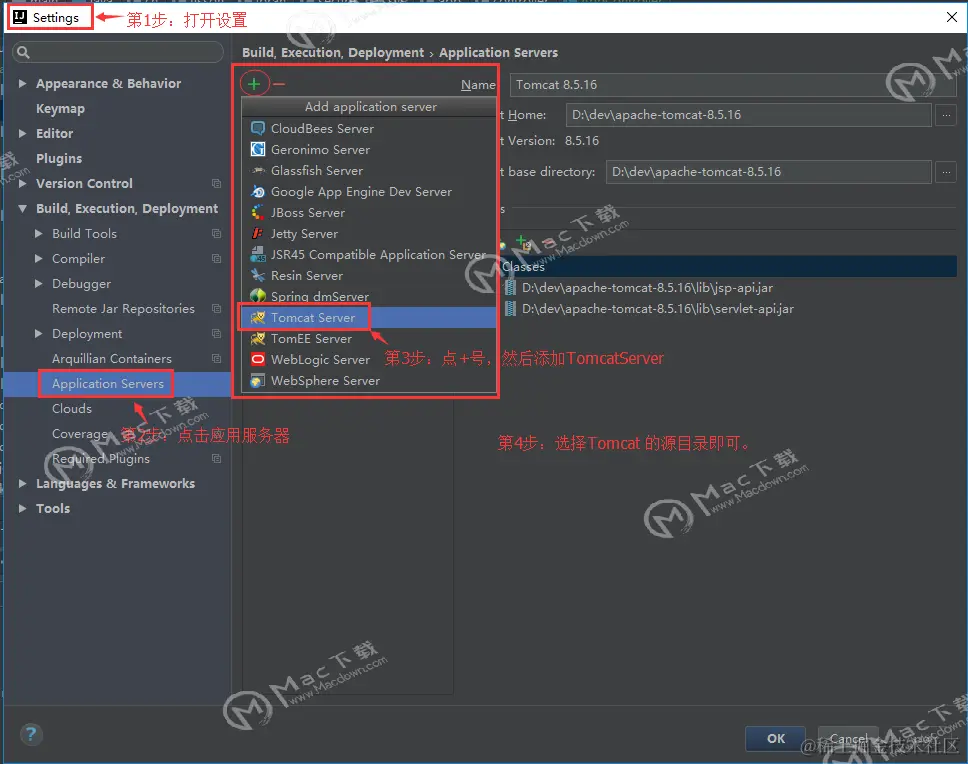Click the Cancel button
The width and height of the screenshot is (968, 764).
click(848, 739)
